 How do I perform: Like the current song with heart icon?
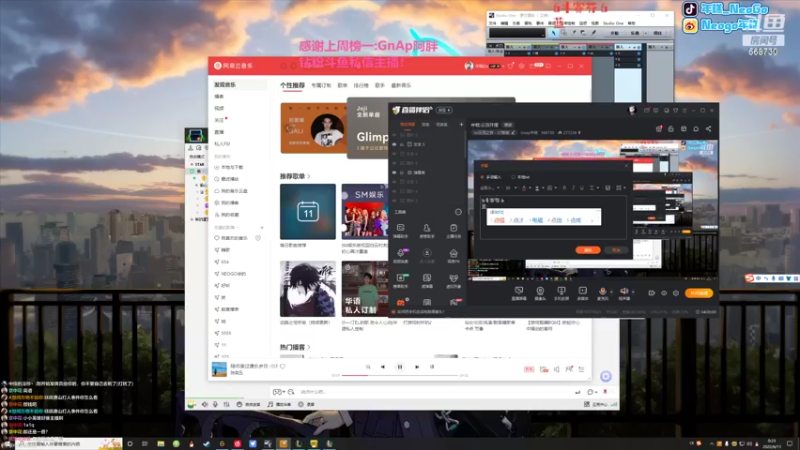coord(283,366)
